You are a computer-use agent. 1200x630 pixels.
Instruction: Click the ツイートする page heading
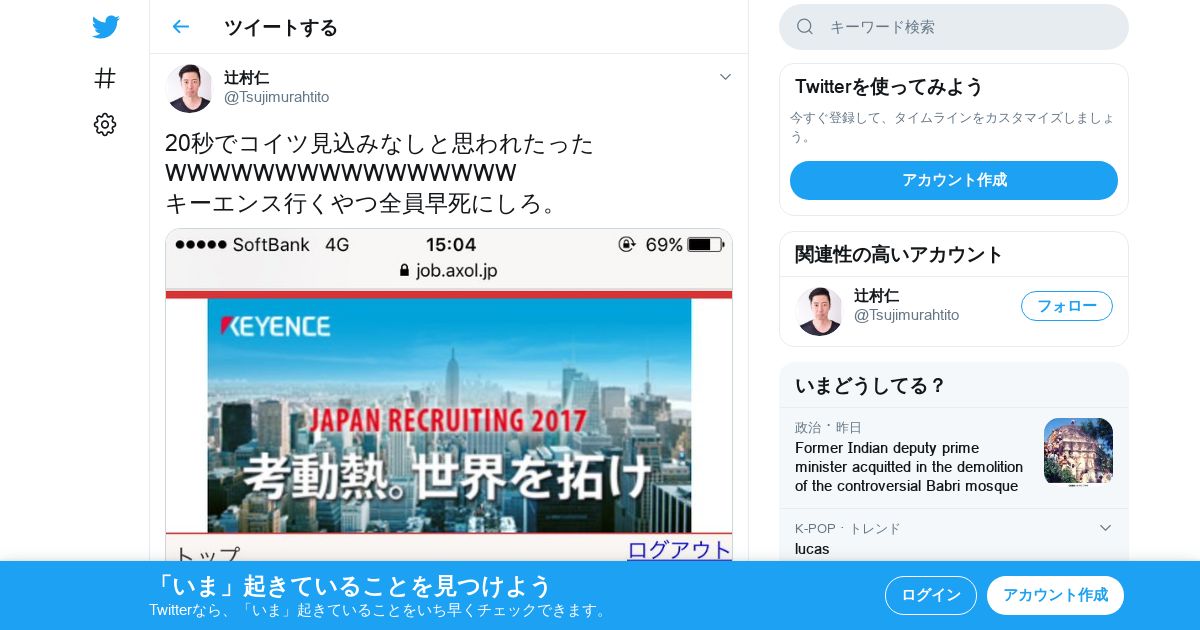(x=281, y=27)
